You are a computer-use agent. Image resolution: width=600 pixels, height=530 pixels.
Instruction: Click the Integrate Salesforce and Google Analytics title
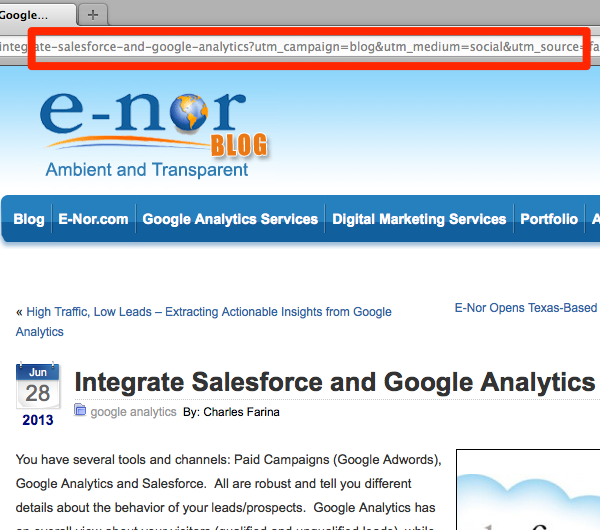[335, 382]
